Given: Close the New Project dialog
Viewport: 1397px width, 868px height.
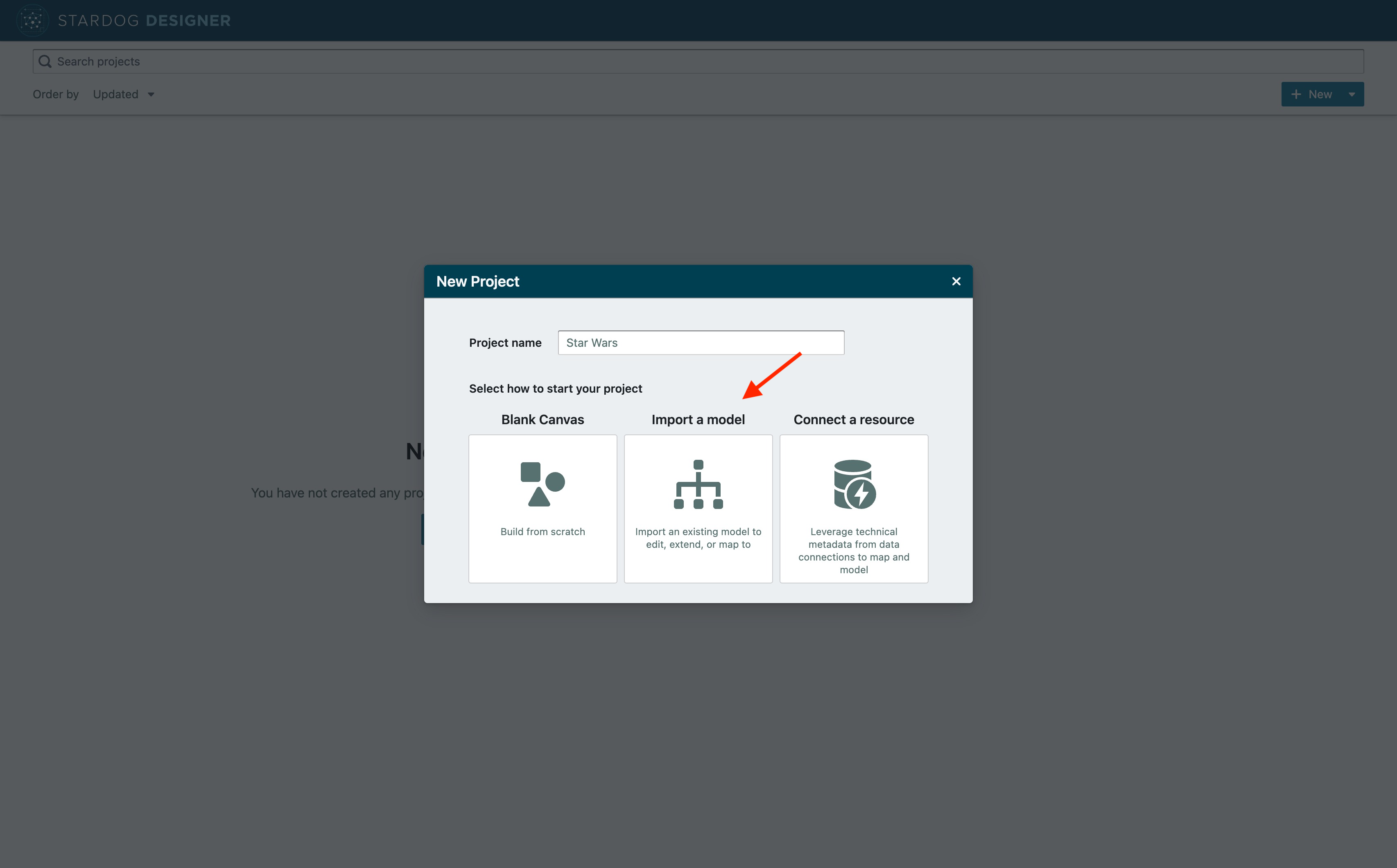Looking at the screenshot, I should click(x=956, y=281).
